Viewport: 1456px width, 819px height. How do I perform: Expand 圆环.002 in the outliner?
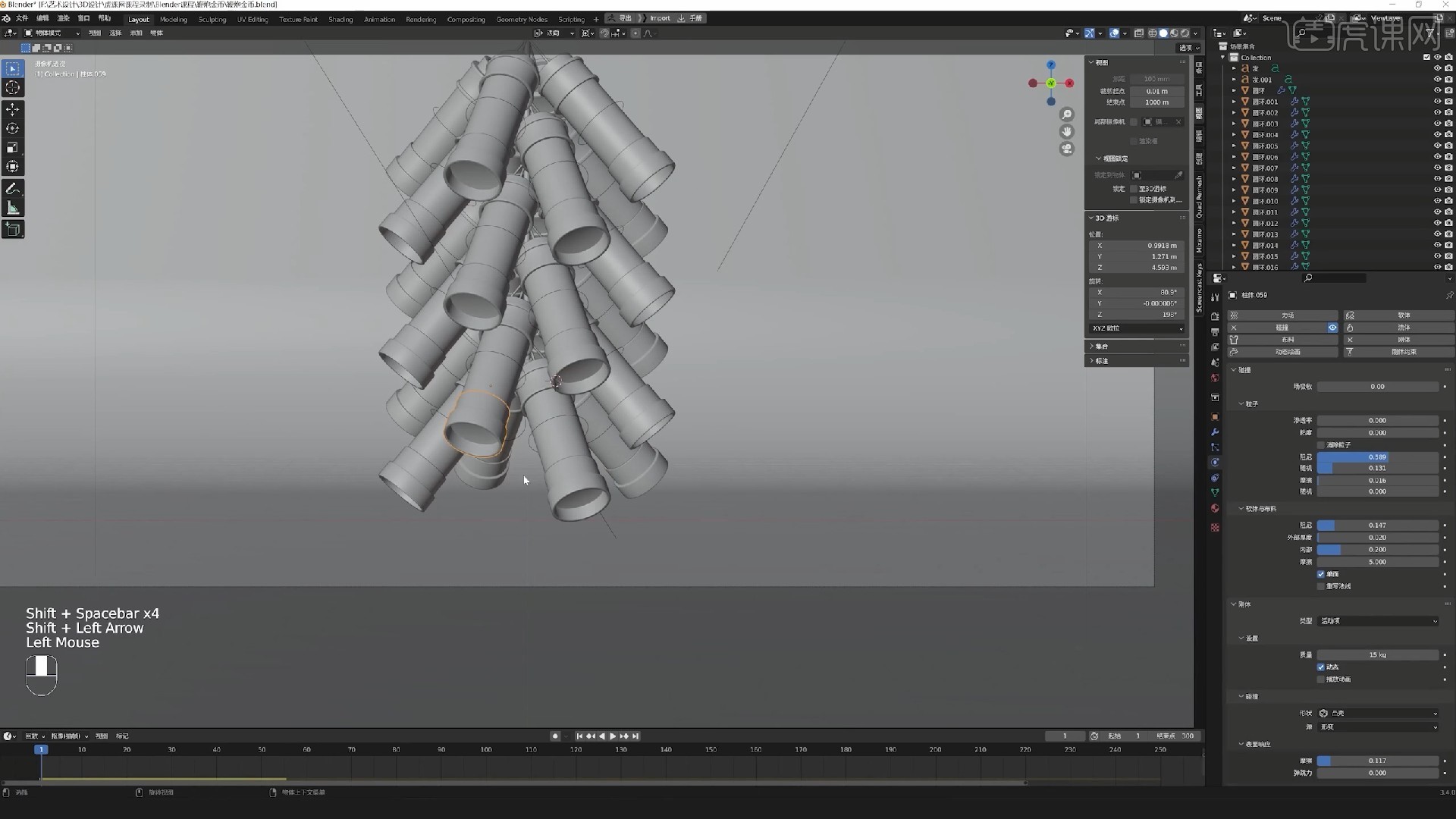(1234, 113)
